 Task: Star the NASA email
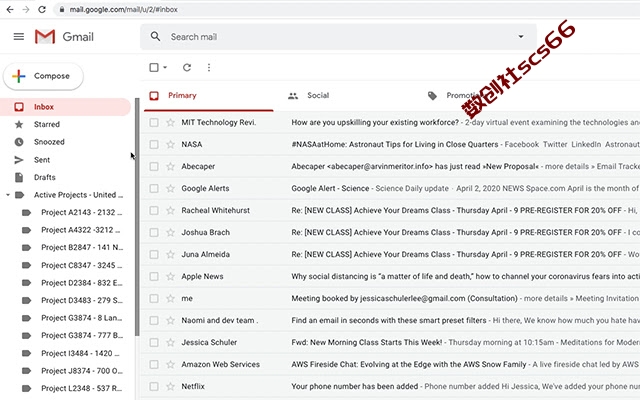click(171, 144)
